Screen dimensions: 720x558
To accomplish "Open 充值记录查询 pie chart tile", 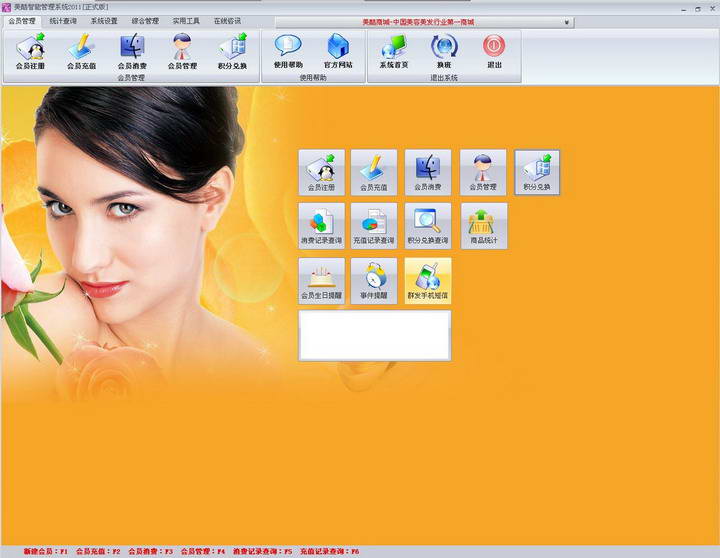I will [x=374, y=226].
